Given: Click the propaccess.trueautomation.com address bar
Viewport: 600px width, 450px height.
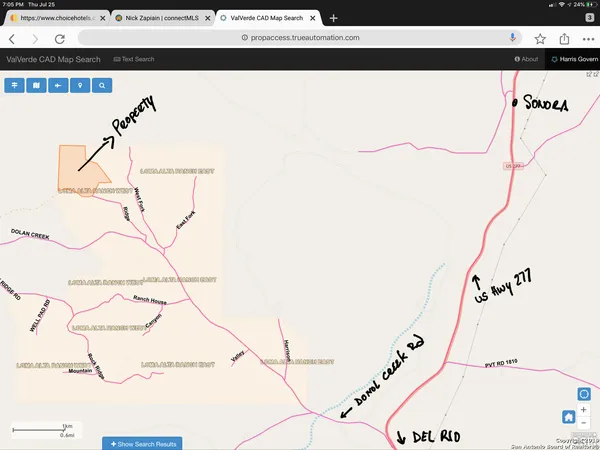Looking at the screenshot, I should click(x=300, y=38).
